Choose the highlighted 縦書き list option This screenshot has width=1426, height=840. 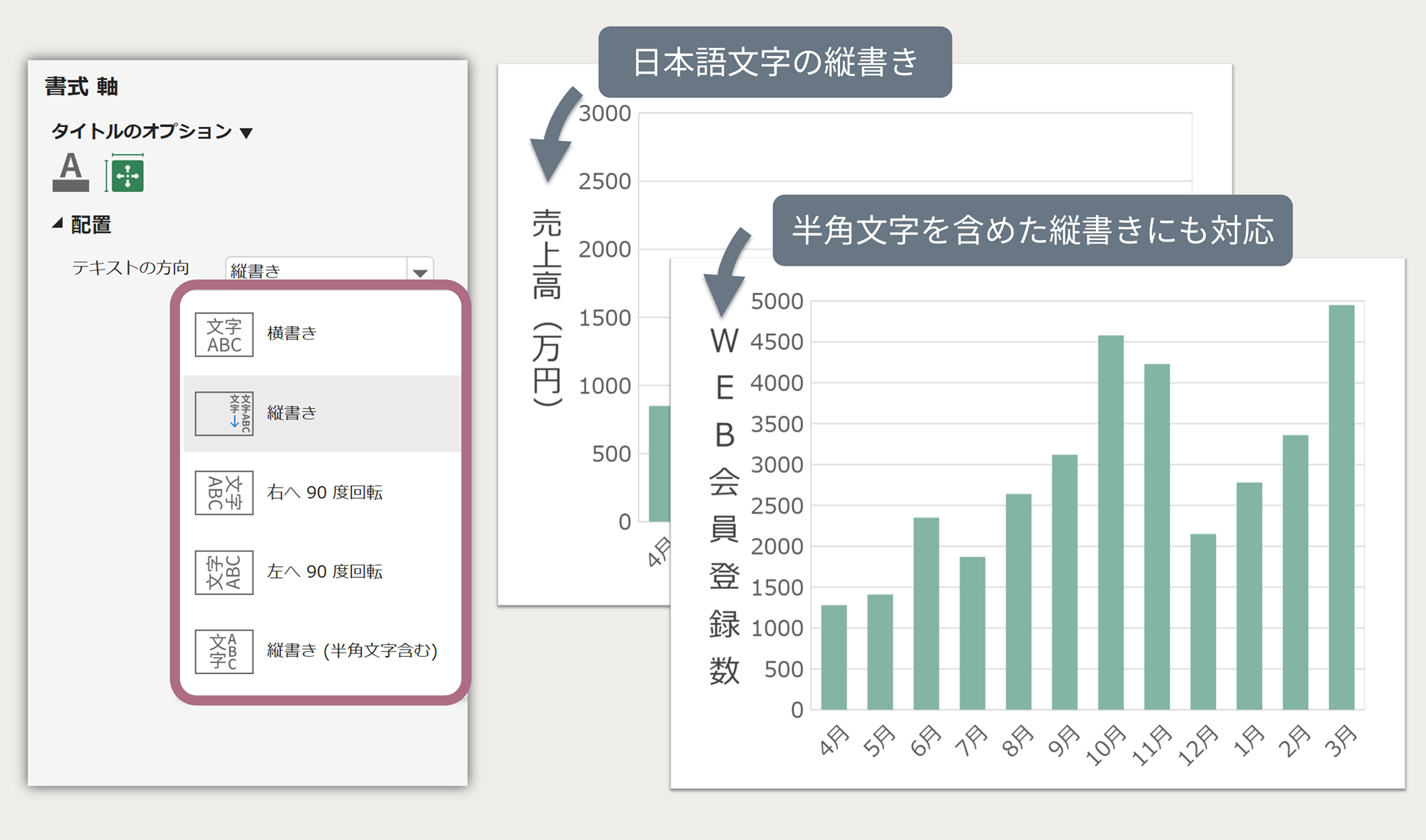click(323, 413)
